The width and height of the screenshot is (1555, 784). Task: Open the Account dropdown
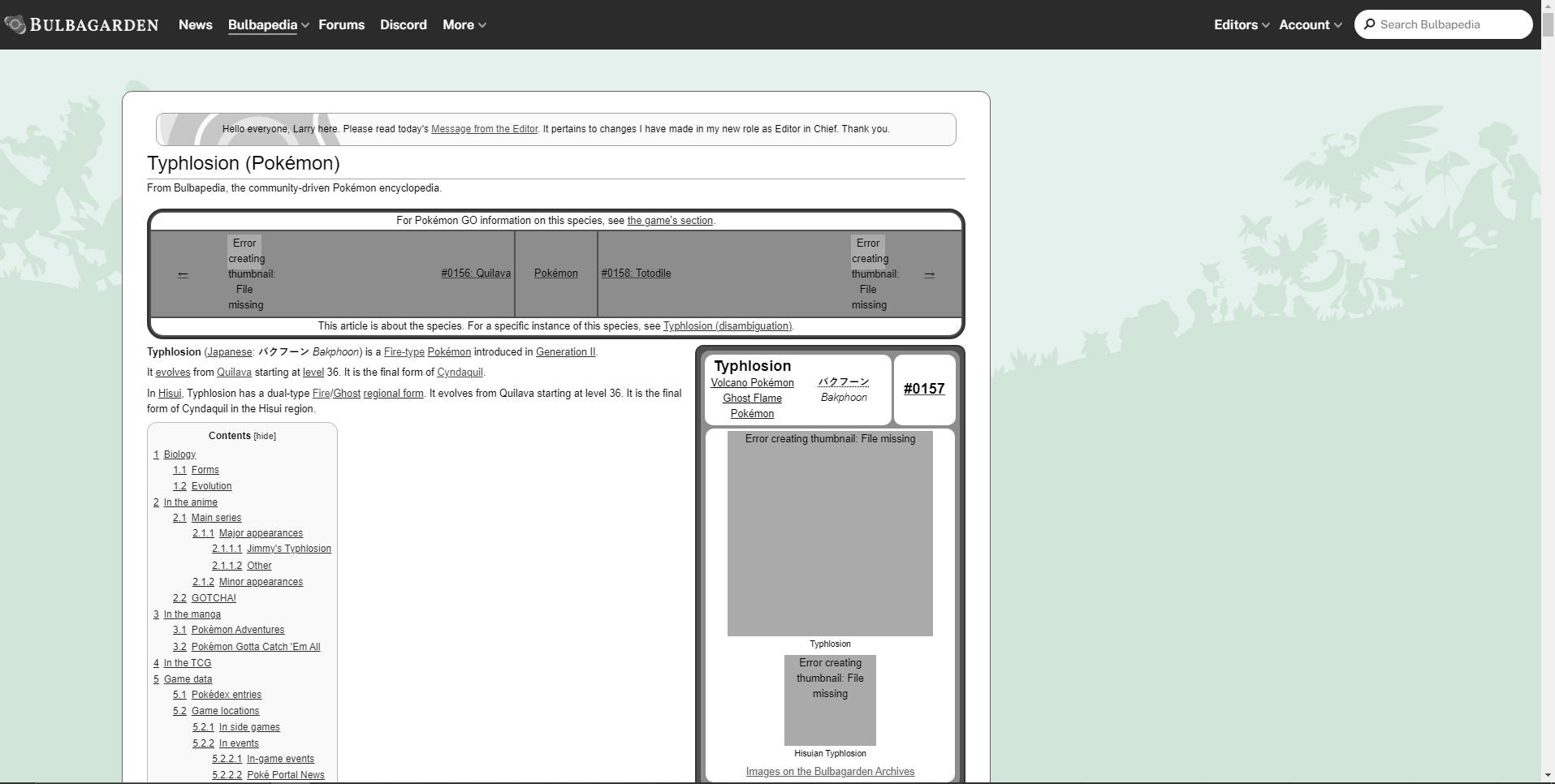[x=1310, y=24]
